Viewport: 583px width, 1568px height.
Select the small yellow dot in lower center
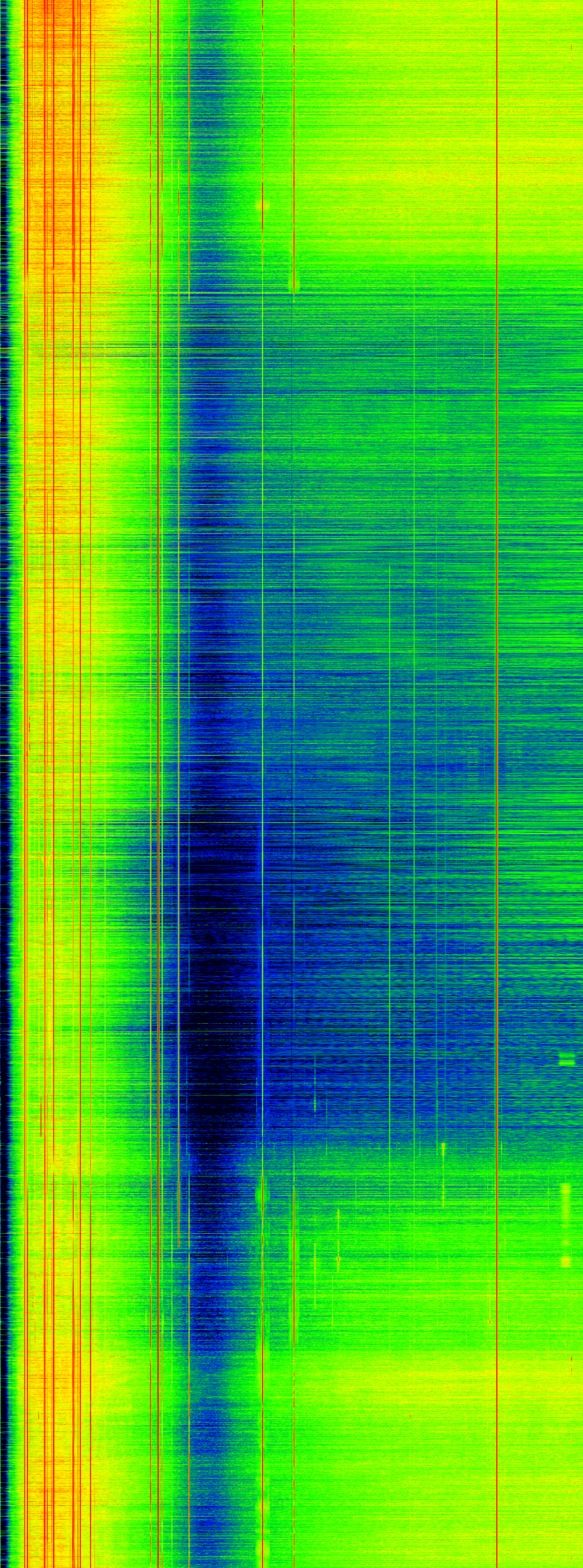[x=339, y=1259]
